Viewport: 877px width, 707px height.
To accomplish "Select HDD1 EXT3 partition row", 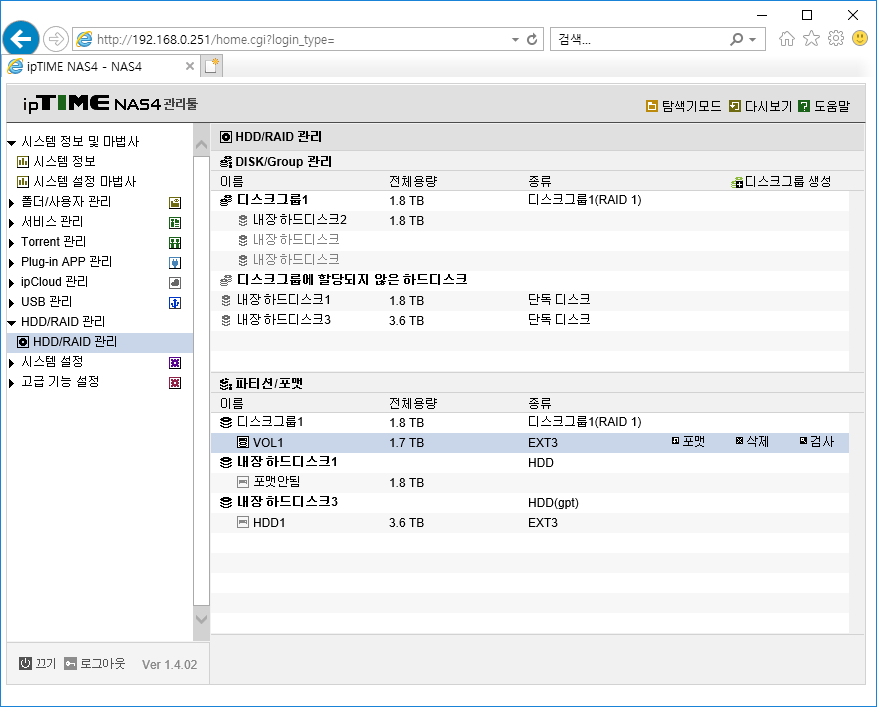I will pyautogui.click(x=530, y=522).
